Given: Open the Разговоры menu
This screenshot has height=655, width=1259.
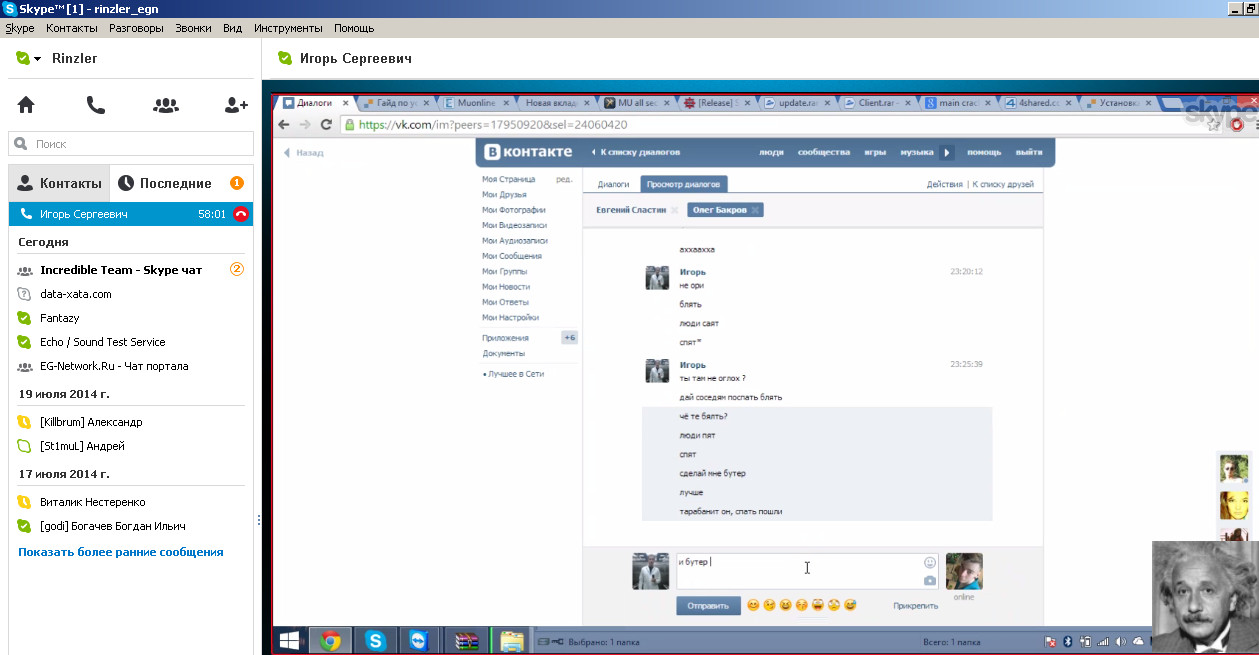Looking at the screenshot, I should [x=136, y=28].
